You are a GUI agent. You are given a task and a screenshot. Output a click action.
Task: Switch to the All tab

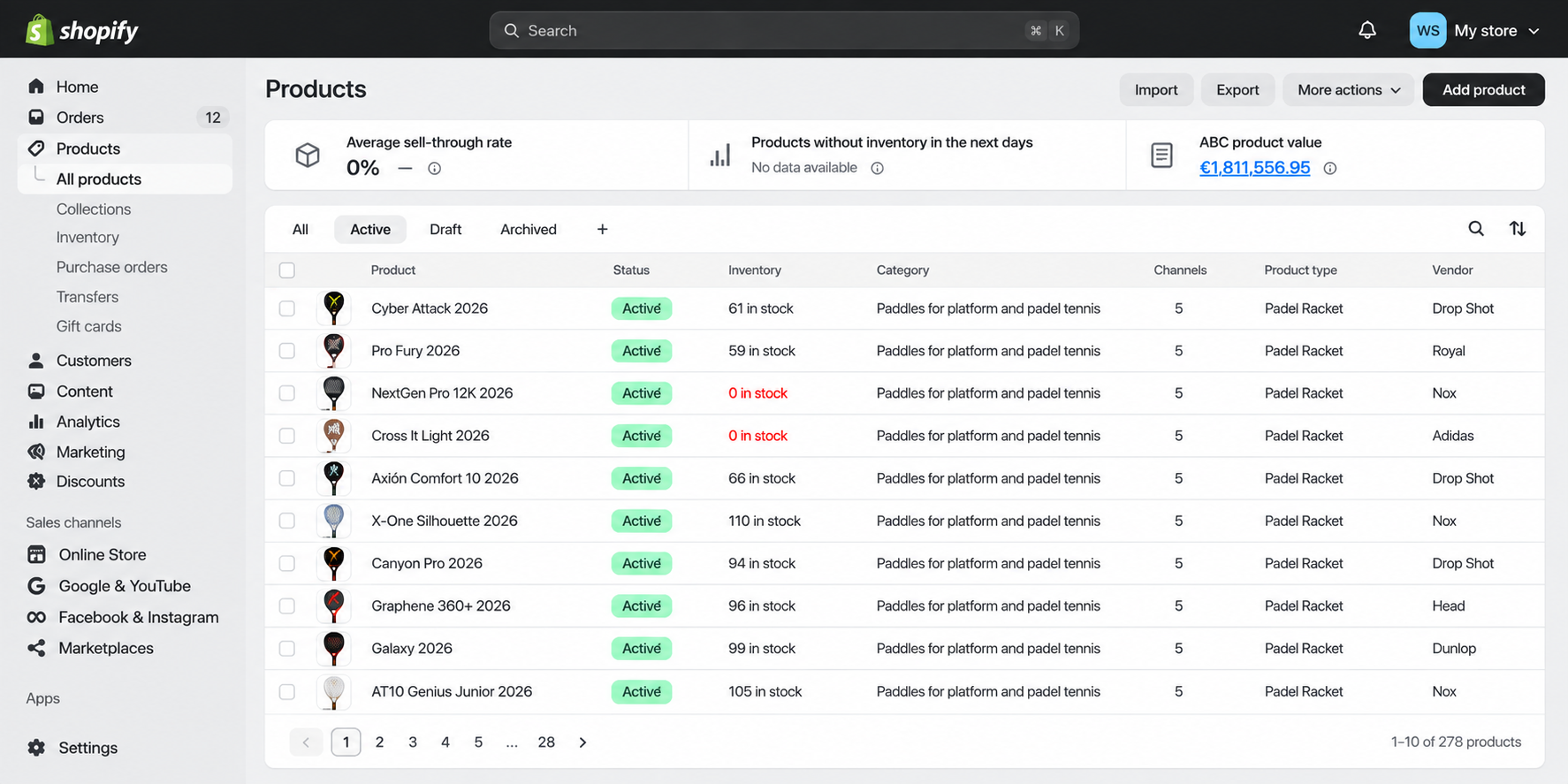coord(301,229)
